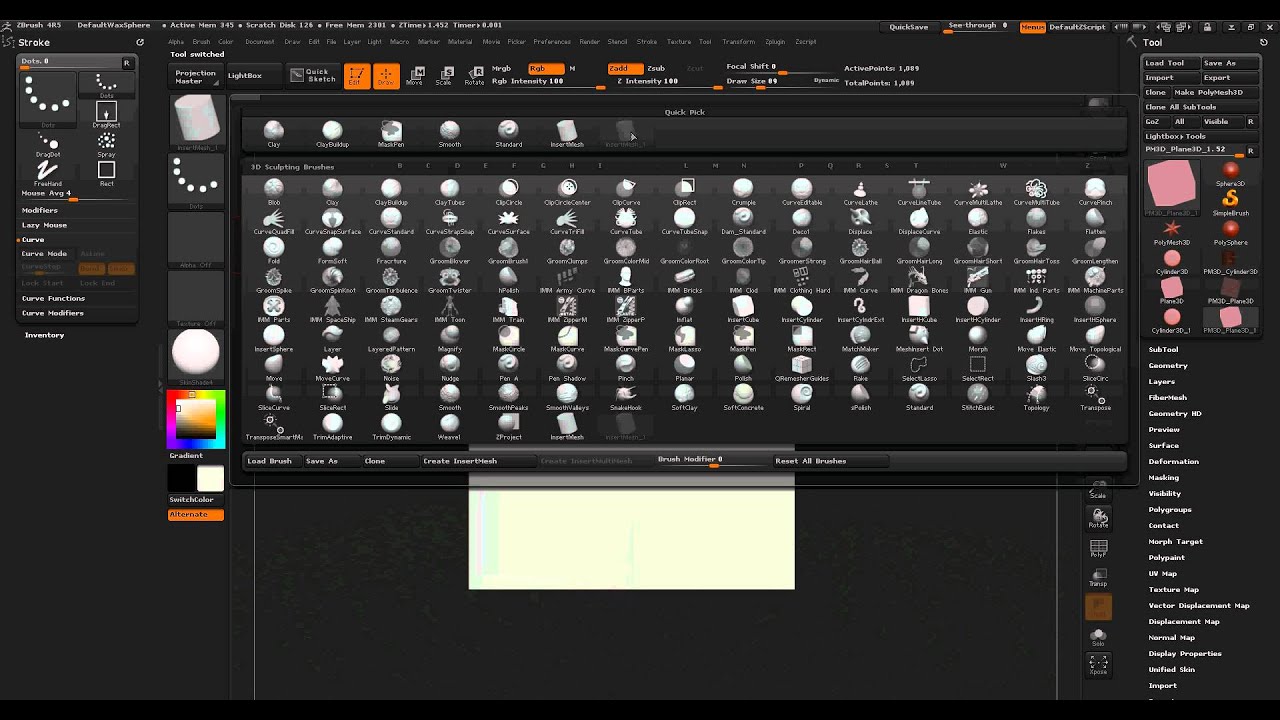Select the Pinch brush
The width and height of the screenshot is (1280, 720).
point(626,366)
